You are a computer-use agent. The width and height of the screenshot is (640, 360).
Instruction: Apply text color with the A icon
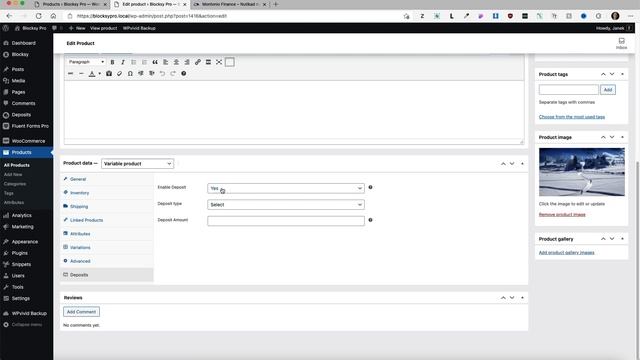[92, 73]
